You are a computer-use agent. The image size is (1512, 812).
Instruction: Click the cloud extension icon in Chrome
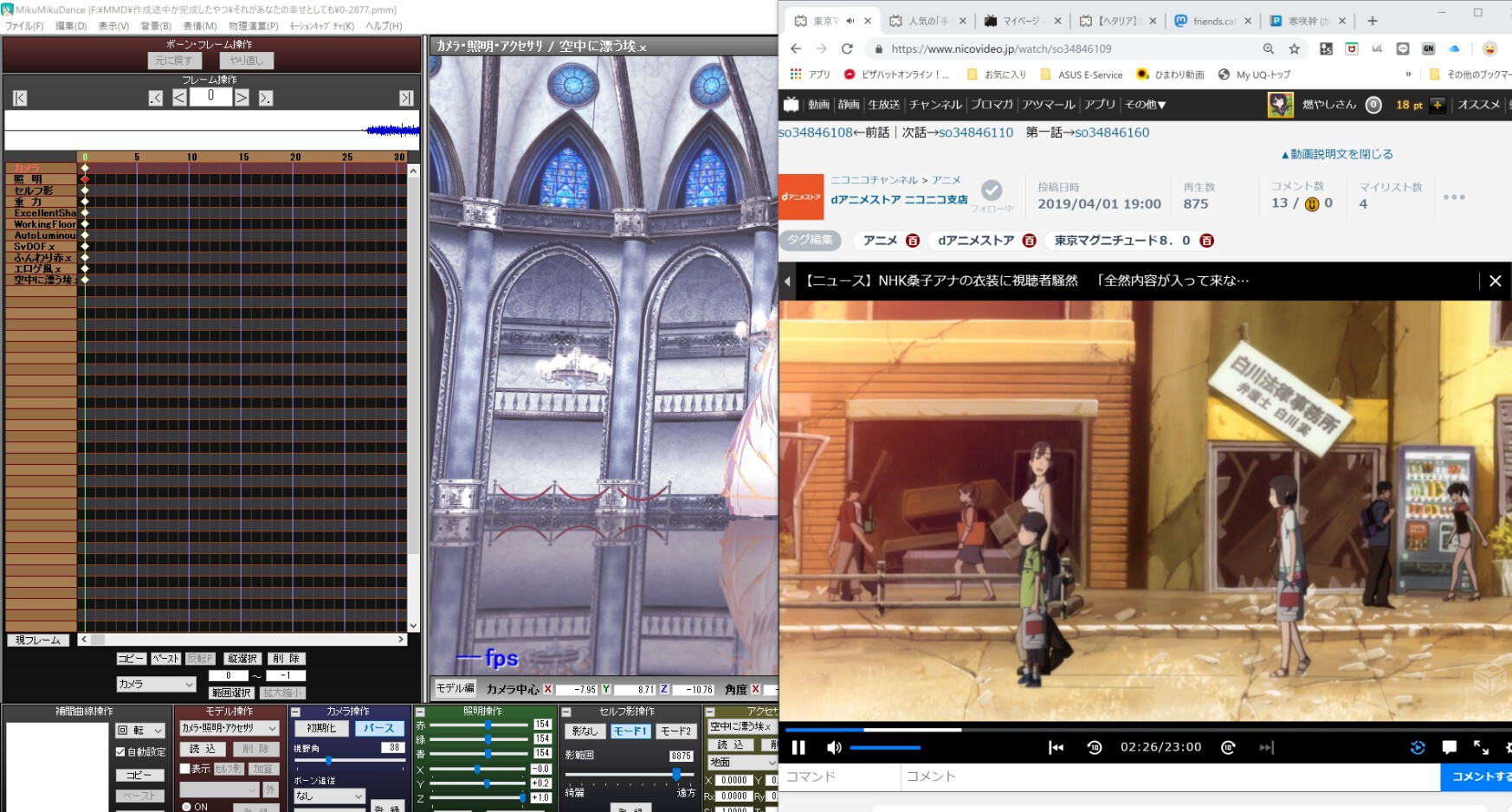[x=1454, y=49]
